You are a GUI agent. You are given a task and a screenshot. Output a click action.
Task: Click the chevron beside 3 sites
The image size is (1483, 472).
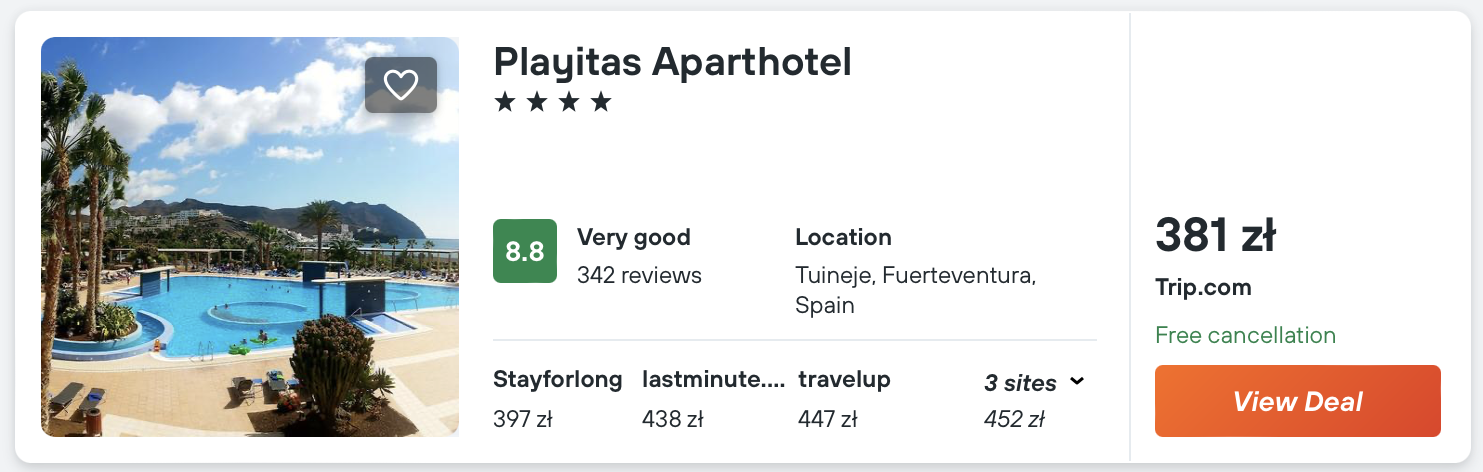[1077, 381]
